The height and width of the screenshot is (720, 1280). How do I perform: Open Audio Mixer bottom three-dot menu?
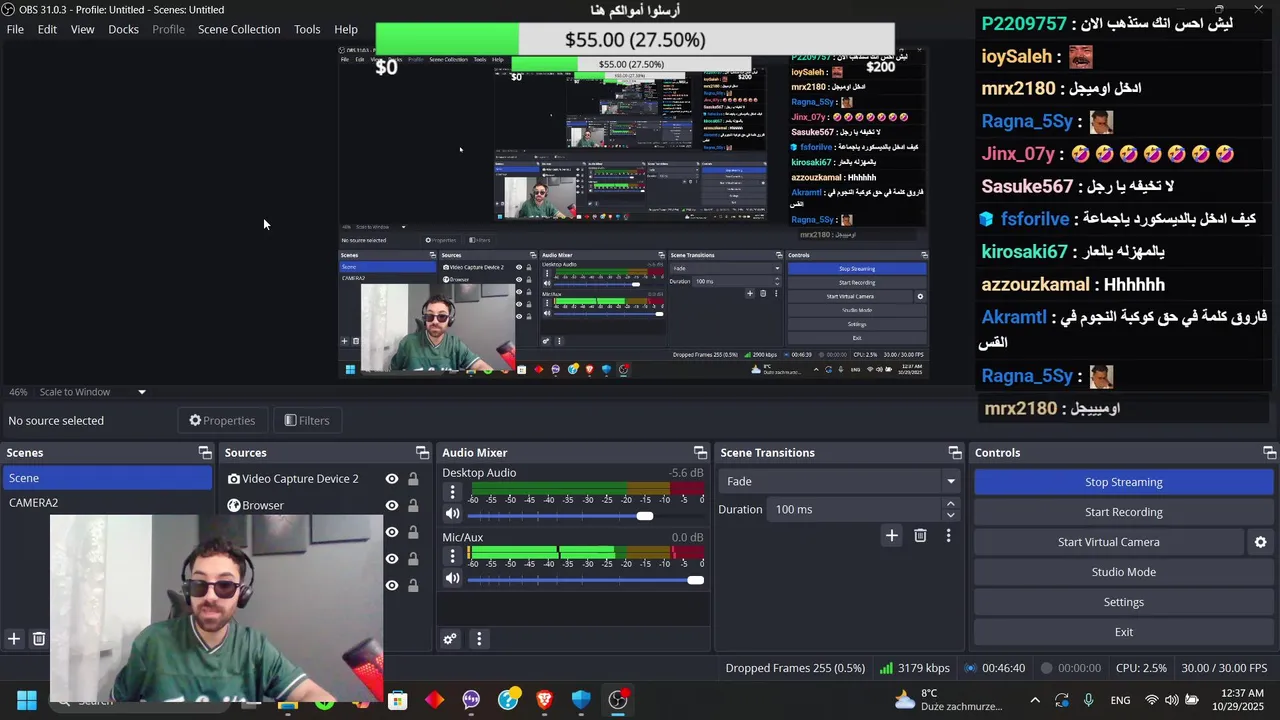(479, 639)
